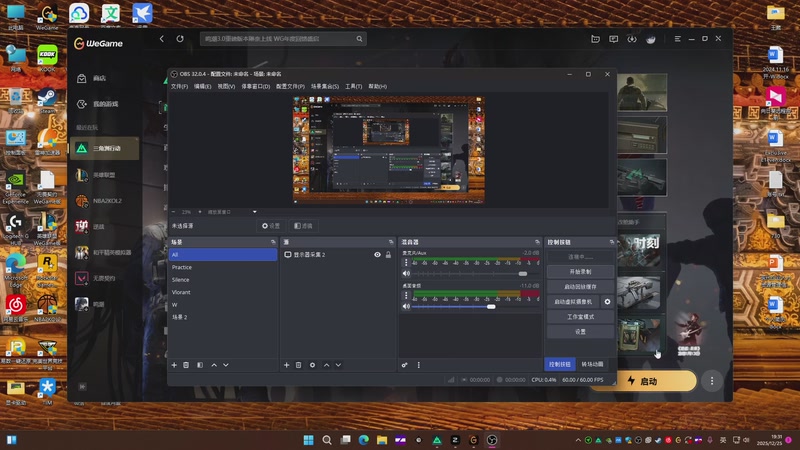Switch to the Controls tab at bottom right
Screen dimensions: 800x450
click(x=560, y=364)
